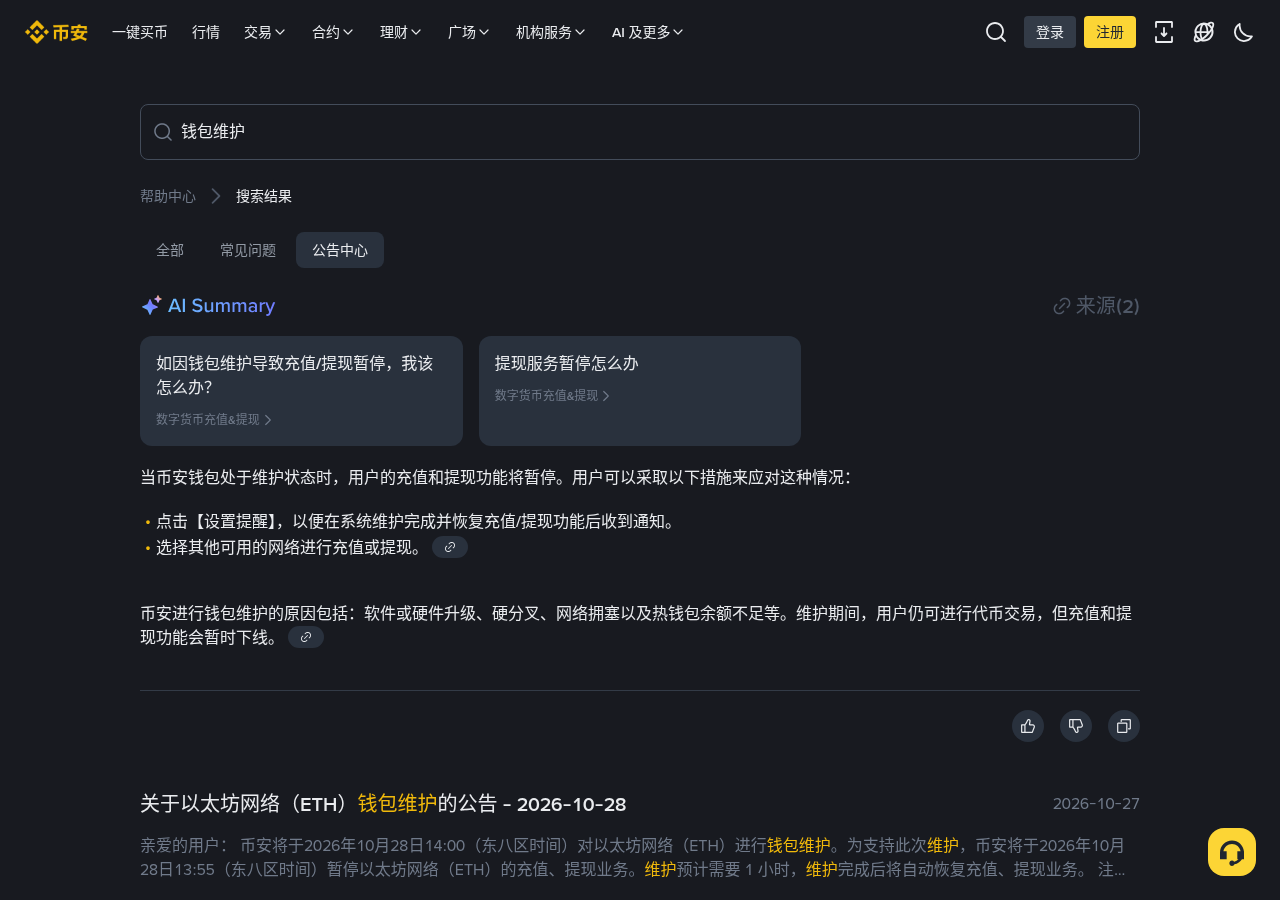
Task: Open the 行情 menu item
Action: 206,32
